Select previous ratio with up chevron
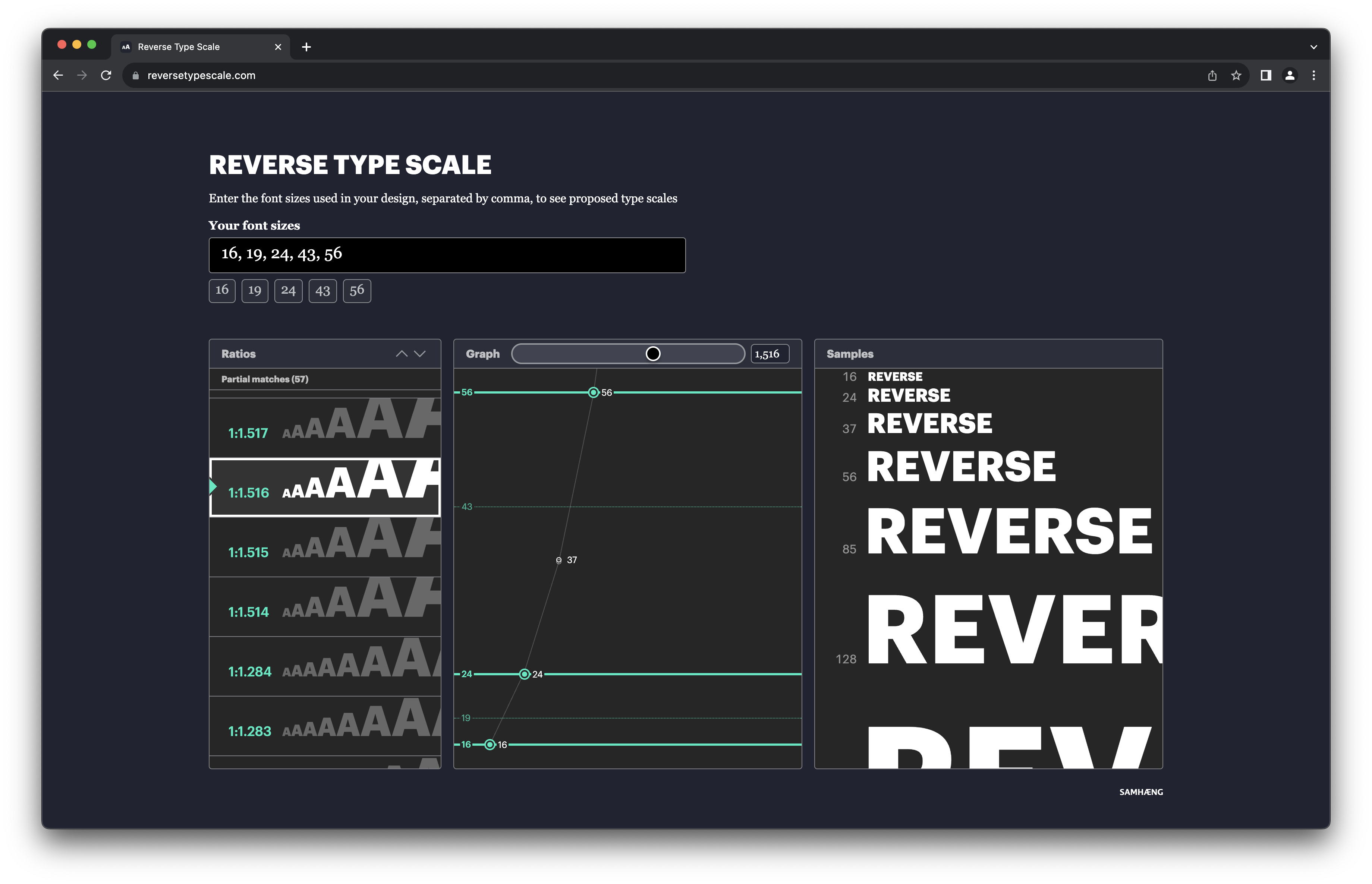 click(x=402, y=354)
